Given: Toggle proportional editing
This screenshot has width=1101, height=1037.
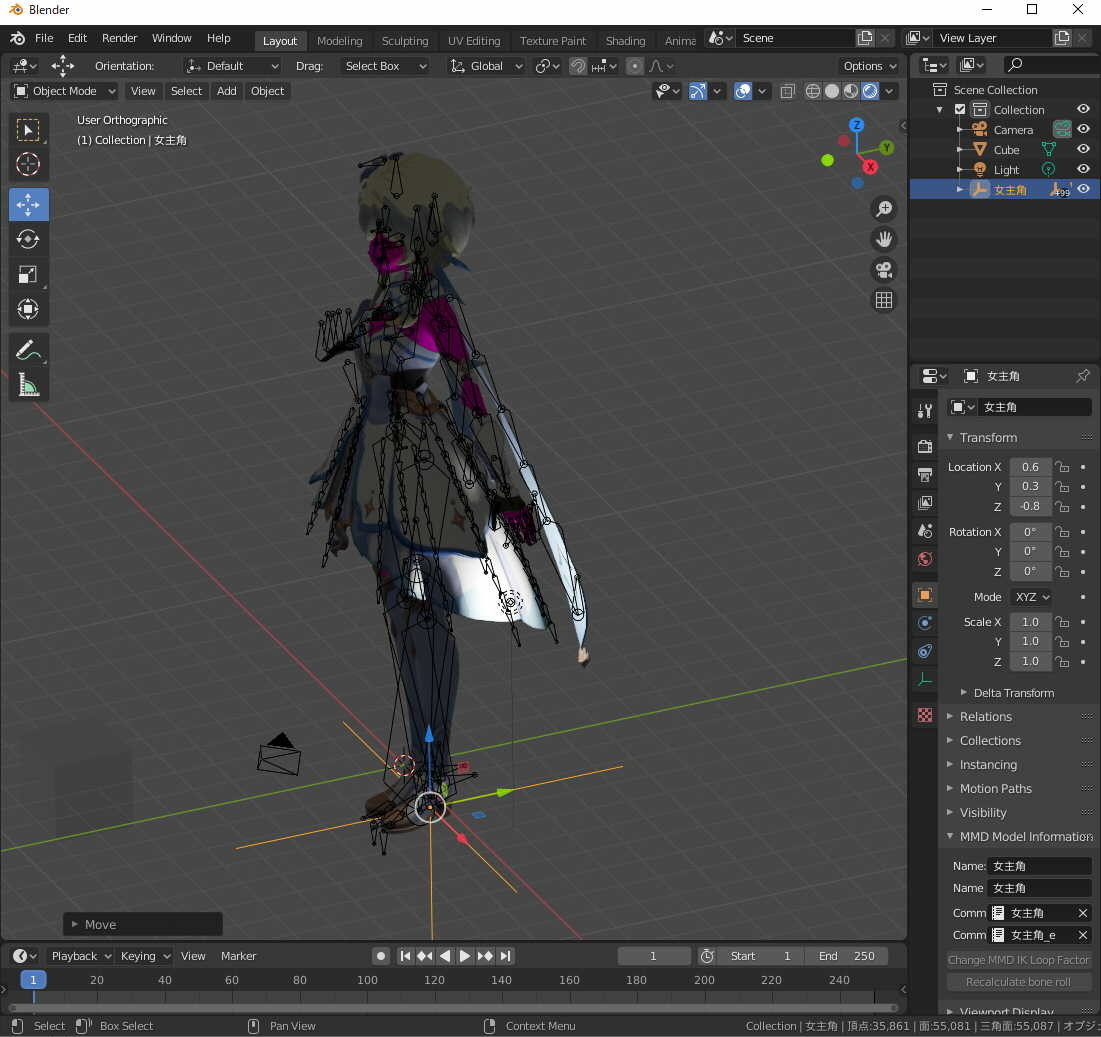Looking at the screenshot, I should (x=634, y=66).
